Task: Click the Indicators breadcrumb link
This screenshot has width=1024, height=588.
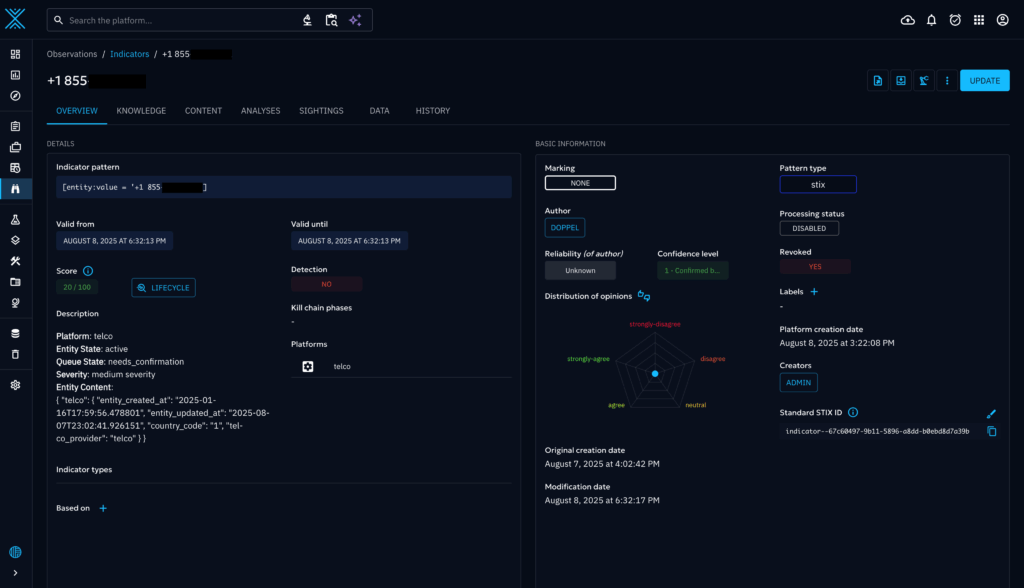Action: point(130,54)
